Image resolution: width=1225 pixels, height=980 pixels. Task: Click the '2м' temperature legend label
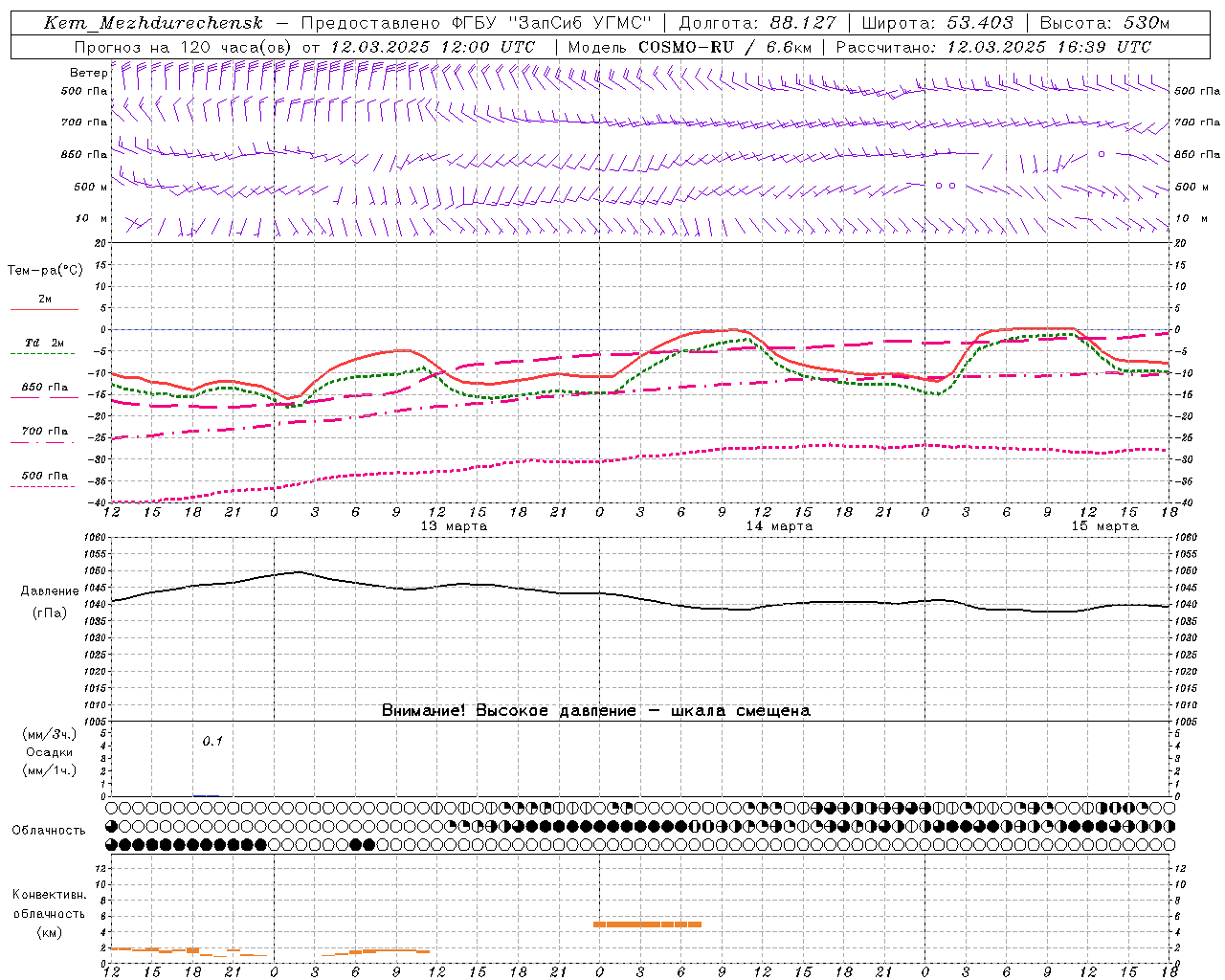click(45, 300)
